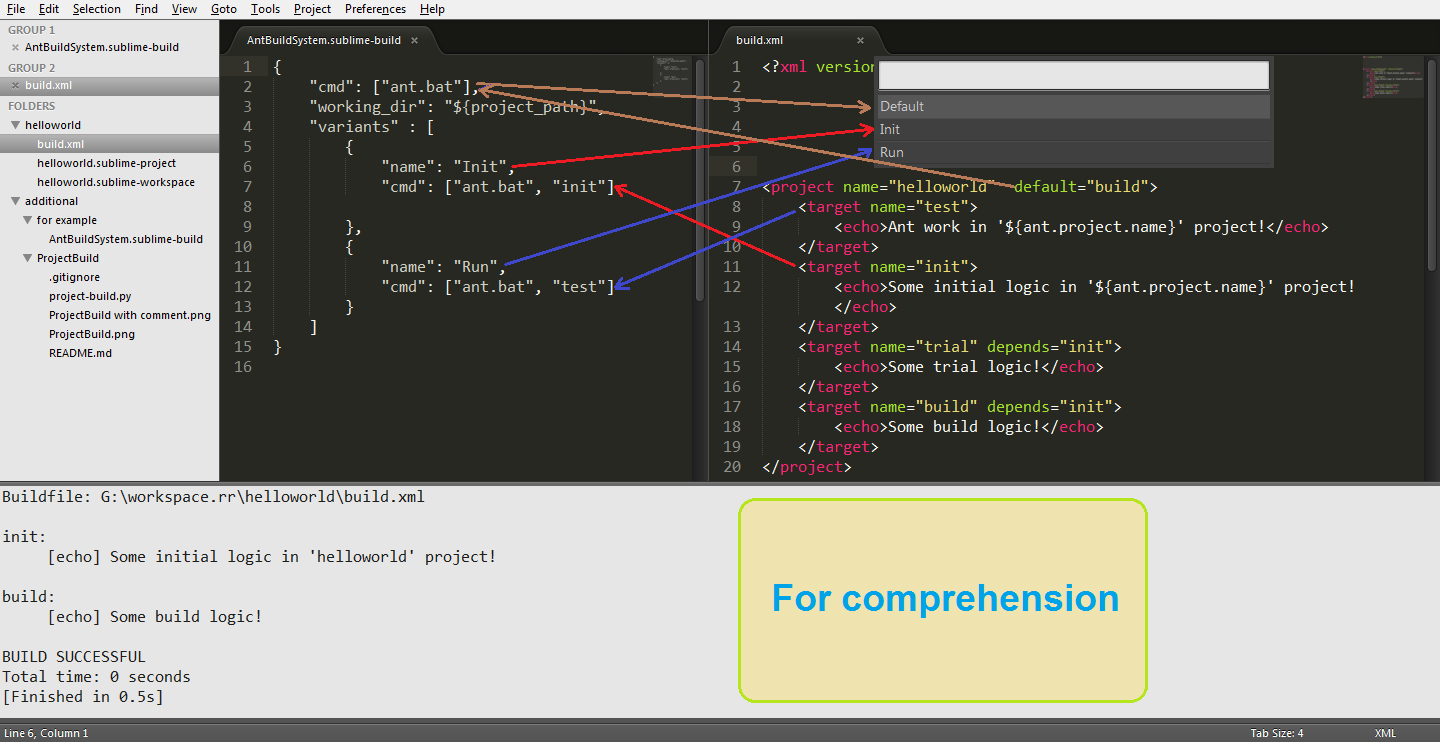
Task: Click the closing </project> tag line
Action: coord(807,467)
